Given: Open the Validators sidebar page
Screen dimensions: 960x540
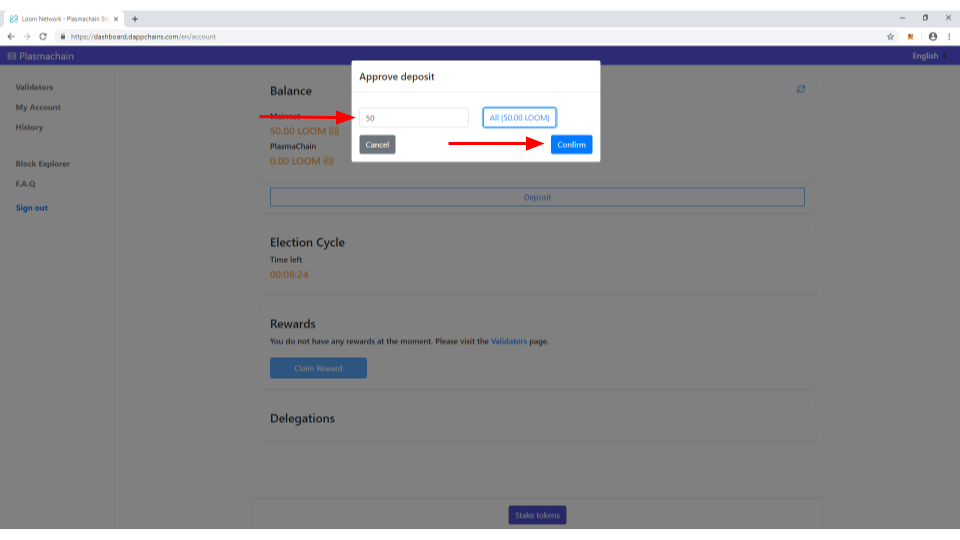Looking at the screenshot, I should point(34,87).
